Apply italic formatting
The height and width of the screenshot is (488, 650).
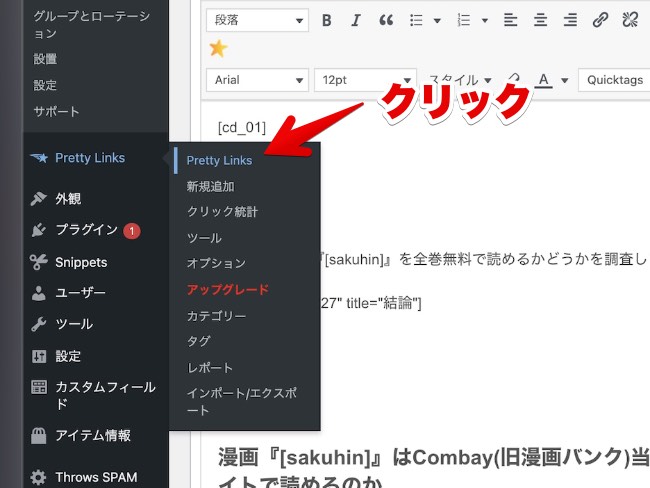(355, 20)
